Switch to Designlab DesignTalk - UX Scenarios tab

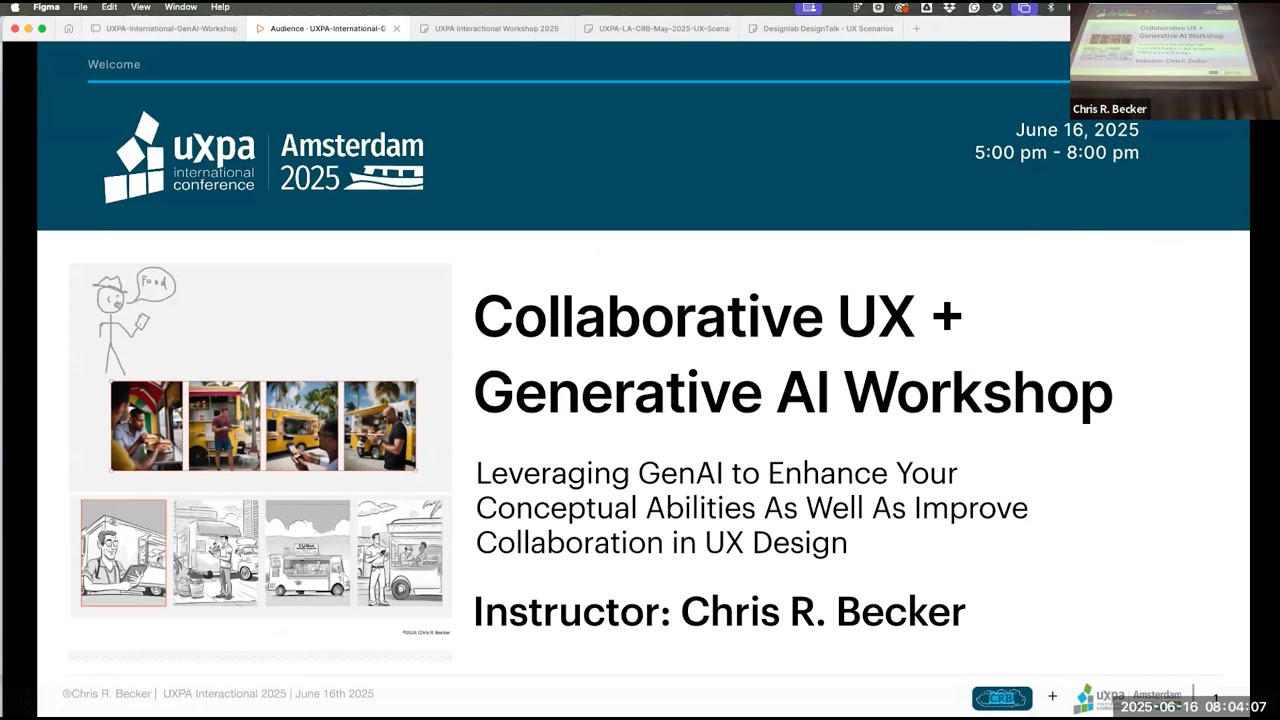pos(821,29)
